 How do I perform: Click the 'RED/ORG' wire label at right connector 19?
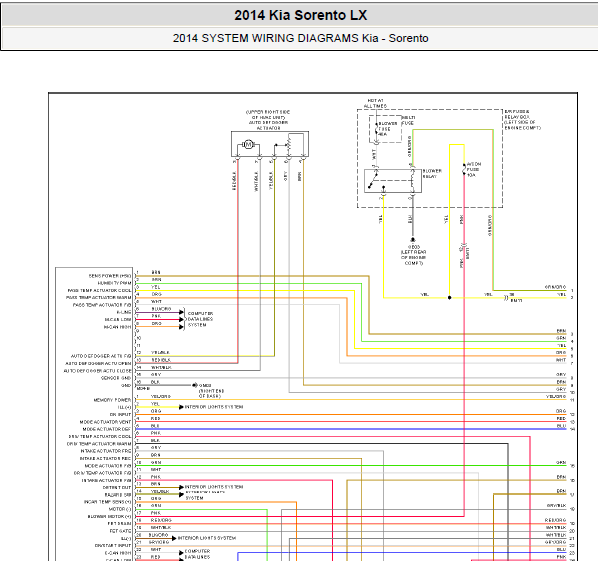click(556, 520)
